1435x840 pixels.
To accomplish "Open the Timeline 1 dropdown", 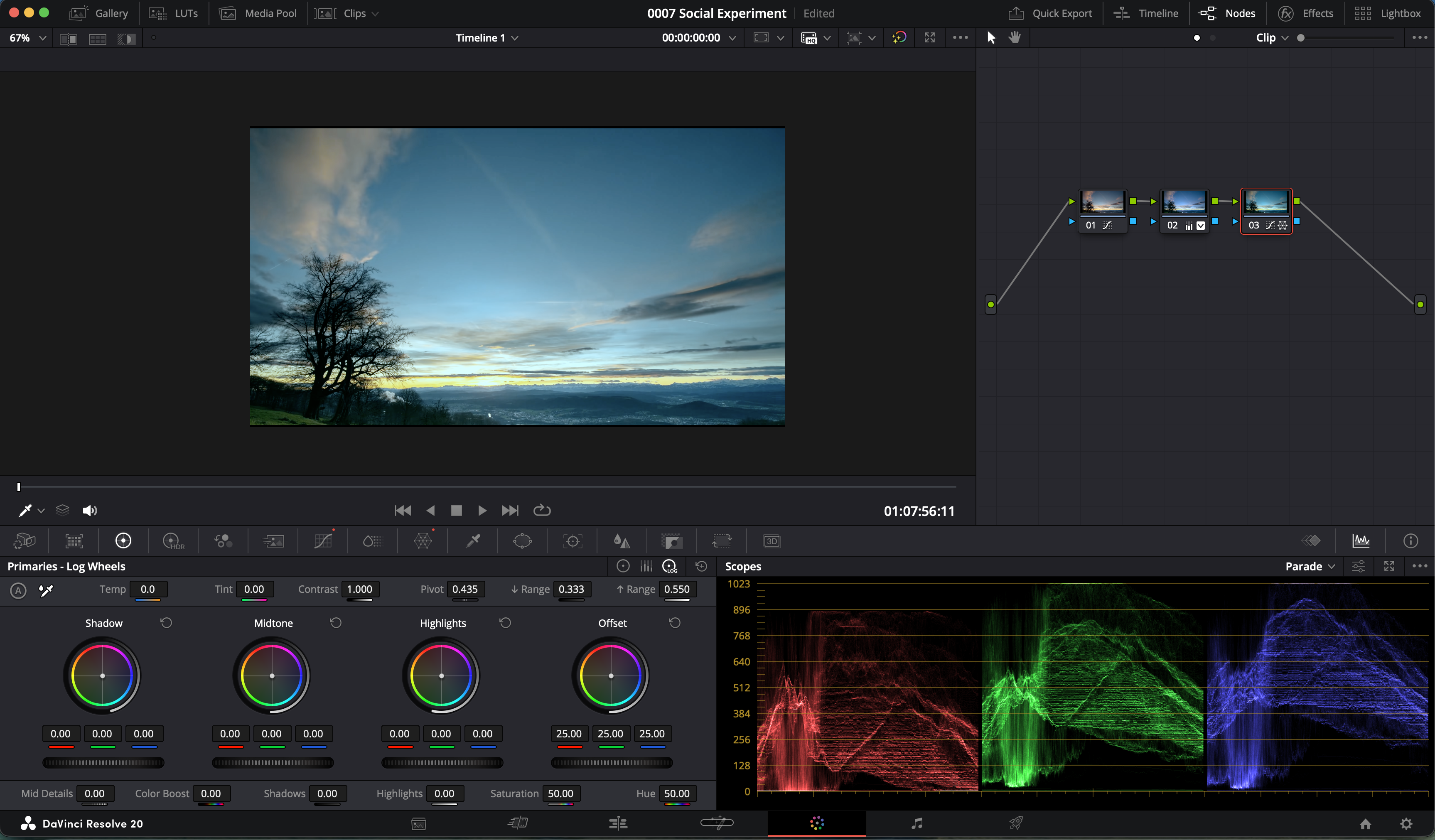I will pos(487,37).
